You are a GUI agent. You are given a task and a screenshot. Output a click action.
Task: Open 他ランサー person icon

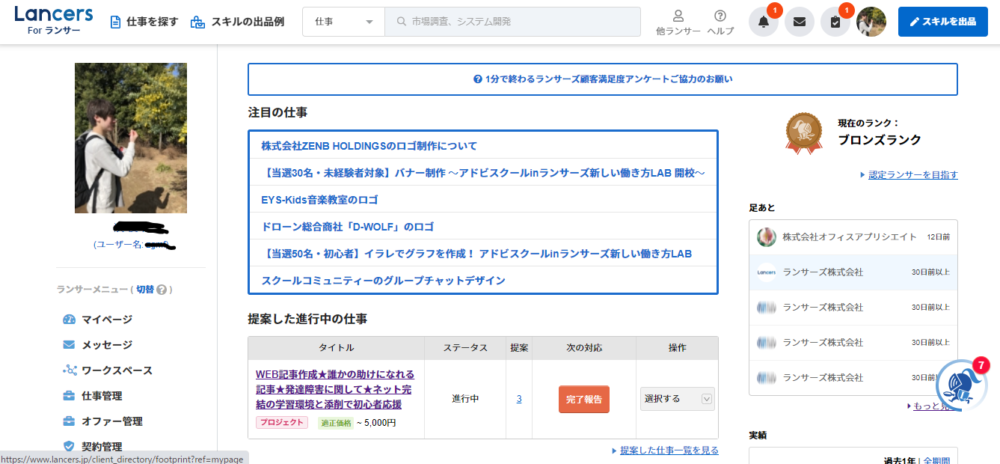click(x=679, y=16)
